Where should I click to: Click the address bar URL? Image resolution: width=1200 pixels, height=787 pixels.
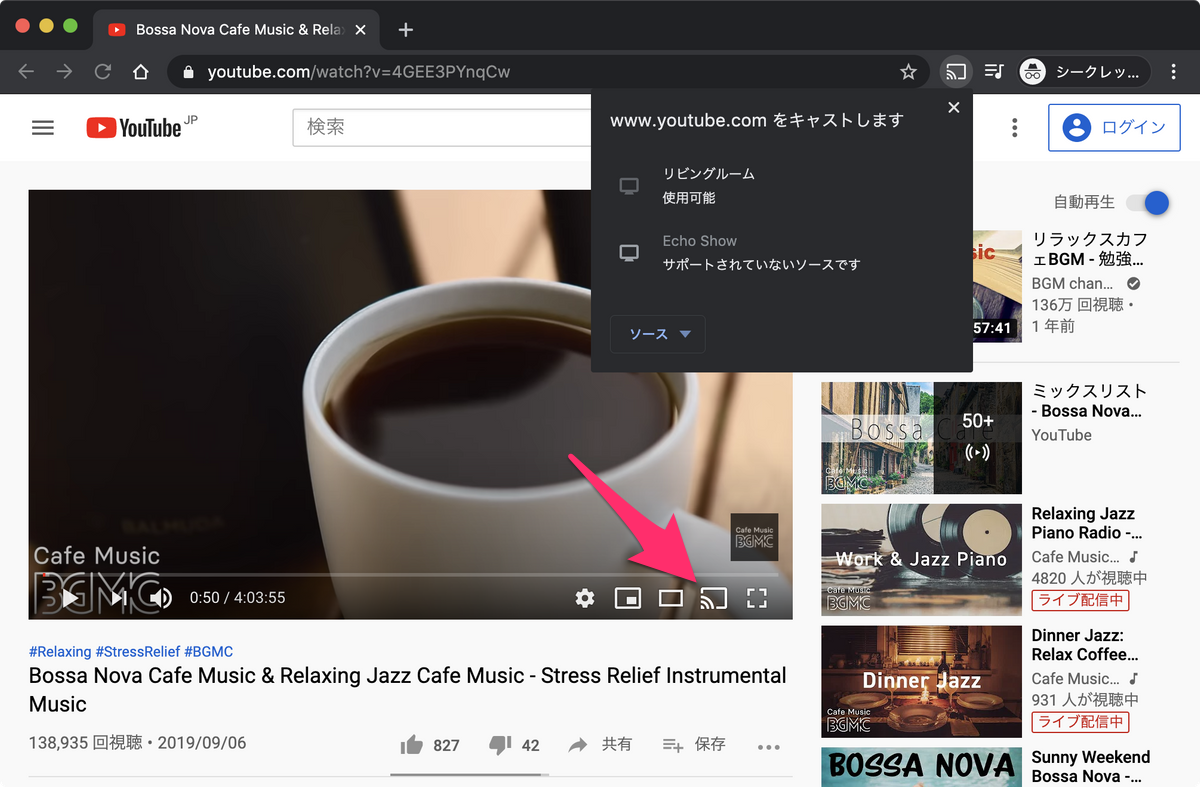click(359, 72)
